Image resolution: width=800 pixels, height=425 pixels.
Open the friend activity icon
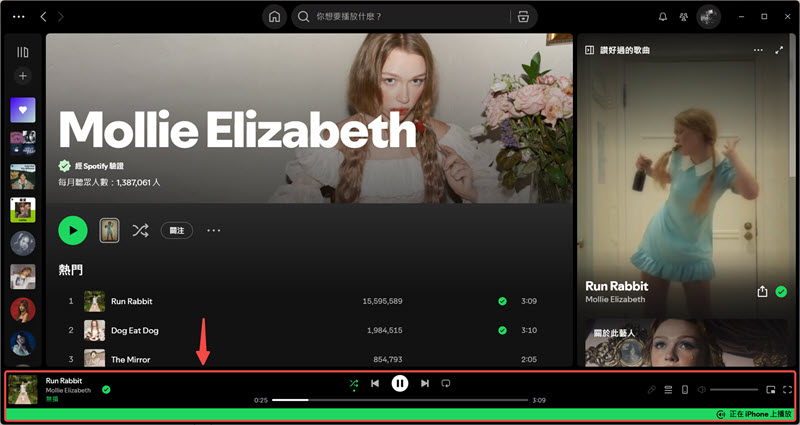[x=684, y=17]
